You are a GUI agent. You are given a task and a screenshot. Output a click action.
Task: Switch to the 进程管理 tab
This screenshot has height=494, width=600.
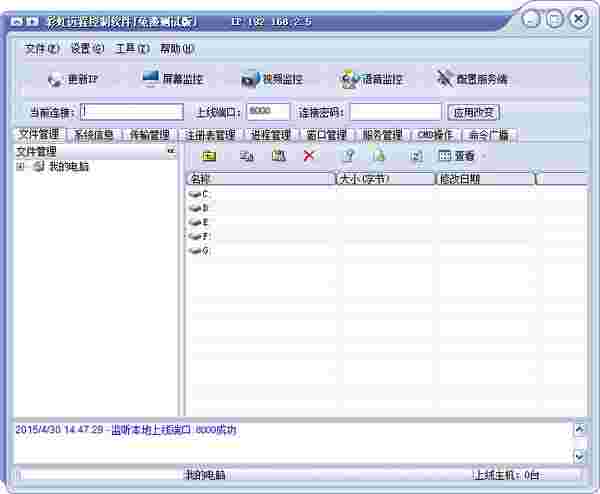(x=270, y=135)
